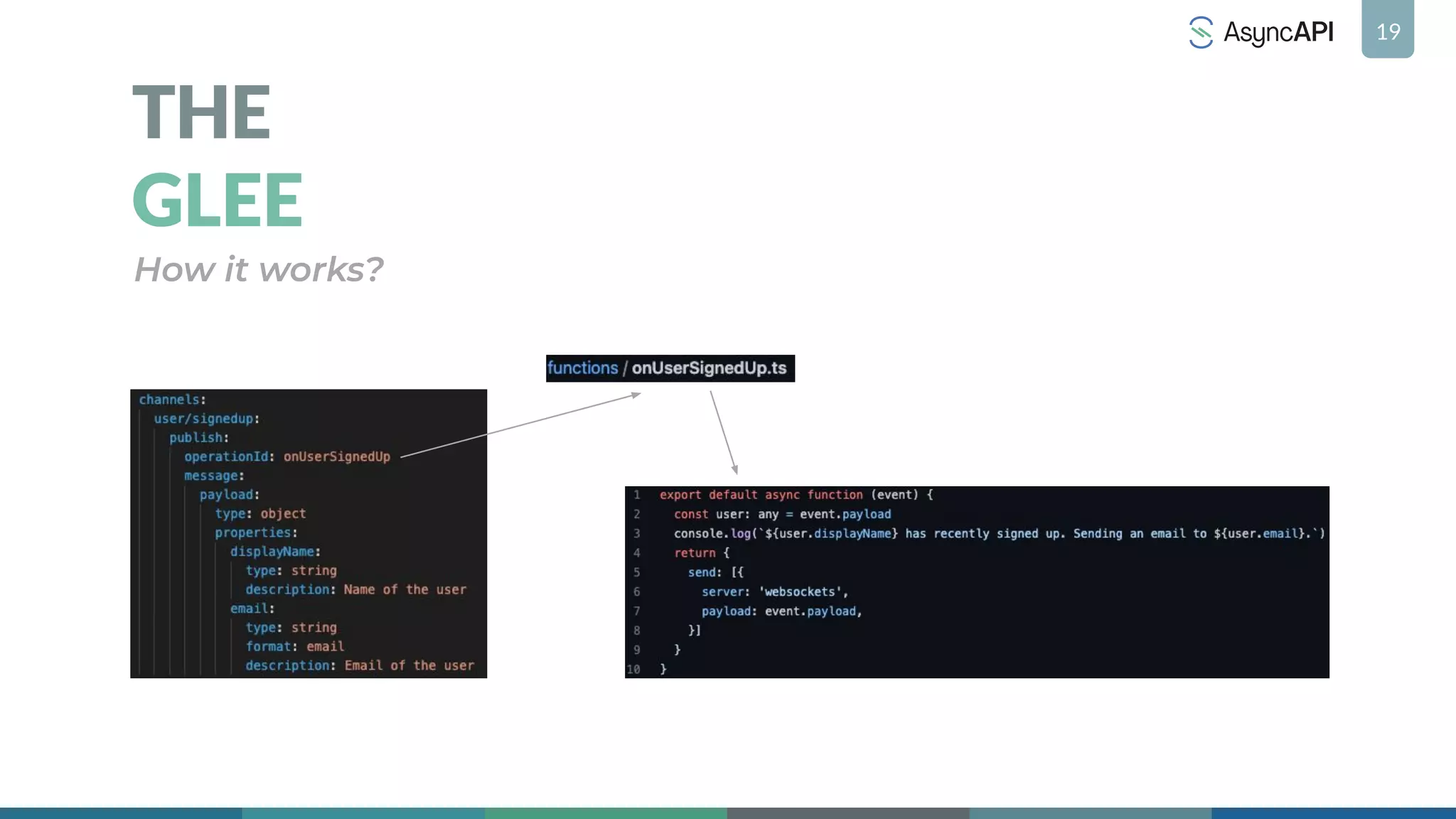Click line number 1 in the code gutter
1456x819 pixels.
pos(637,495)
